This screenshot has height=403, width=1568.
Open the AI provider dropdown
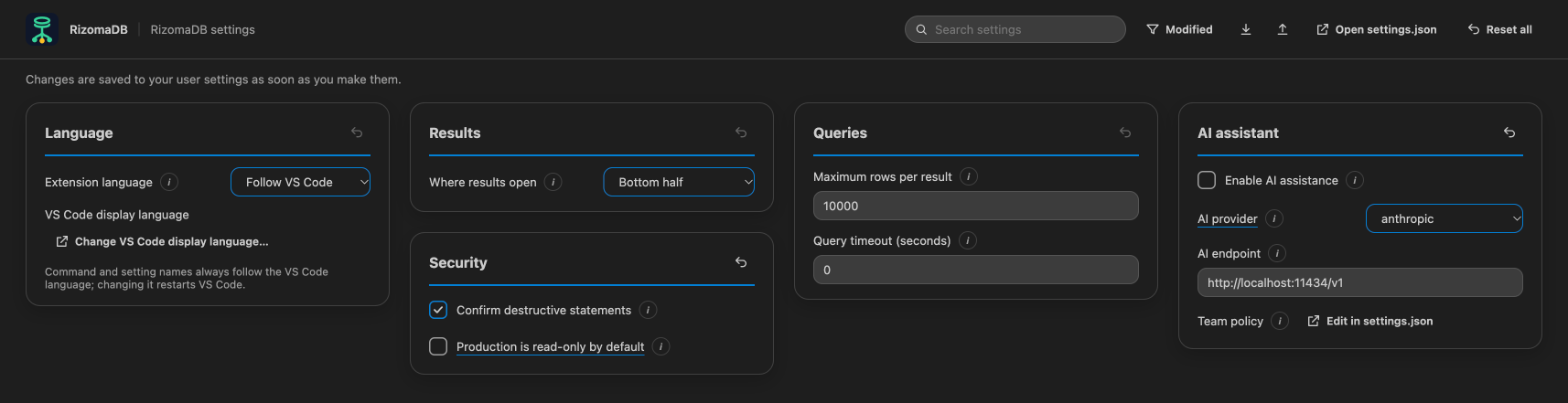[1444, 218]
